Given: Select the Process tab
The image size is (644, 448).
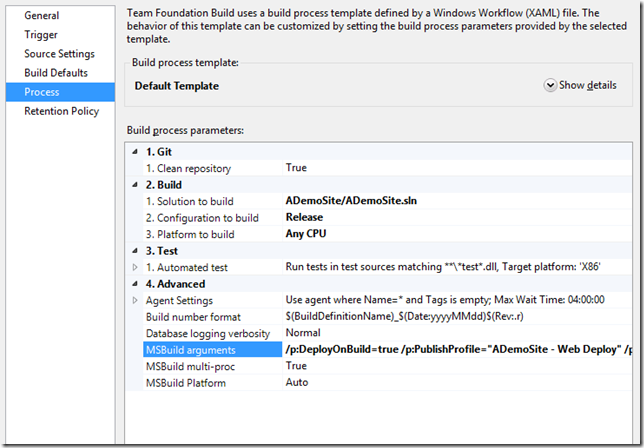Looking at the screenshot, I should (x=44, y=92).
